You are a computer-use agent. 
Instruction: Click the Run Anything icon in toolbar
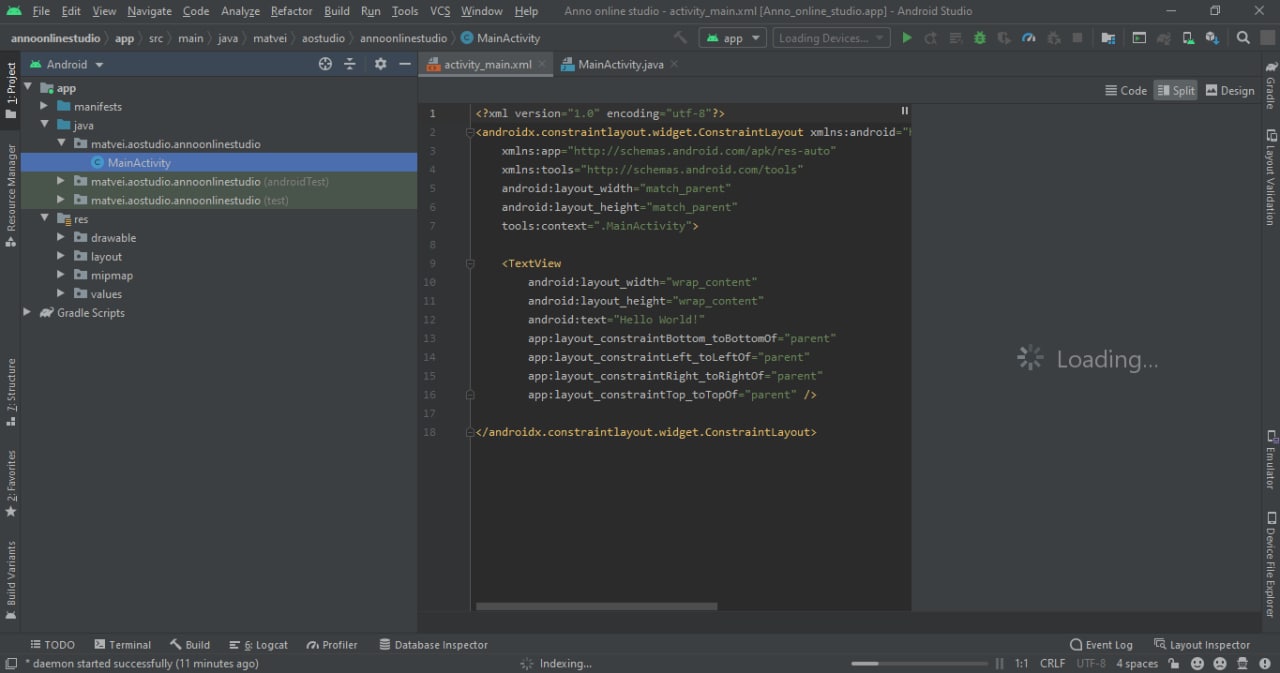coord(1139,38)
